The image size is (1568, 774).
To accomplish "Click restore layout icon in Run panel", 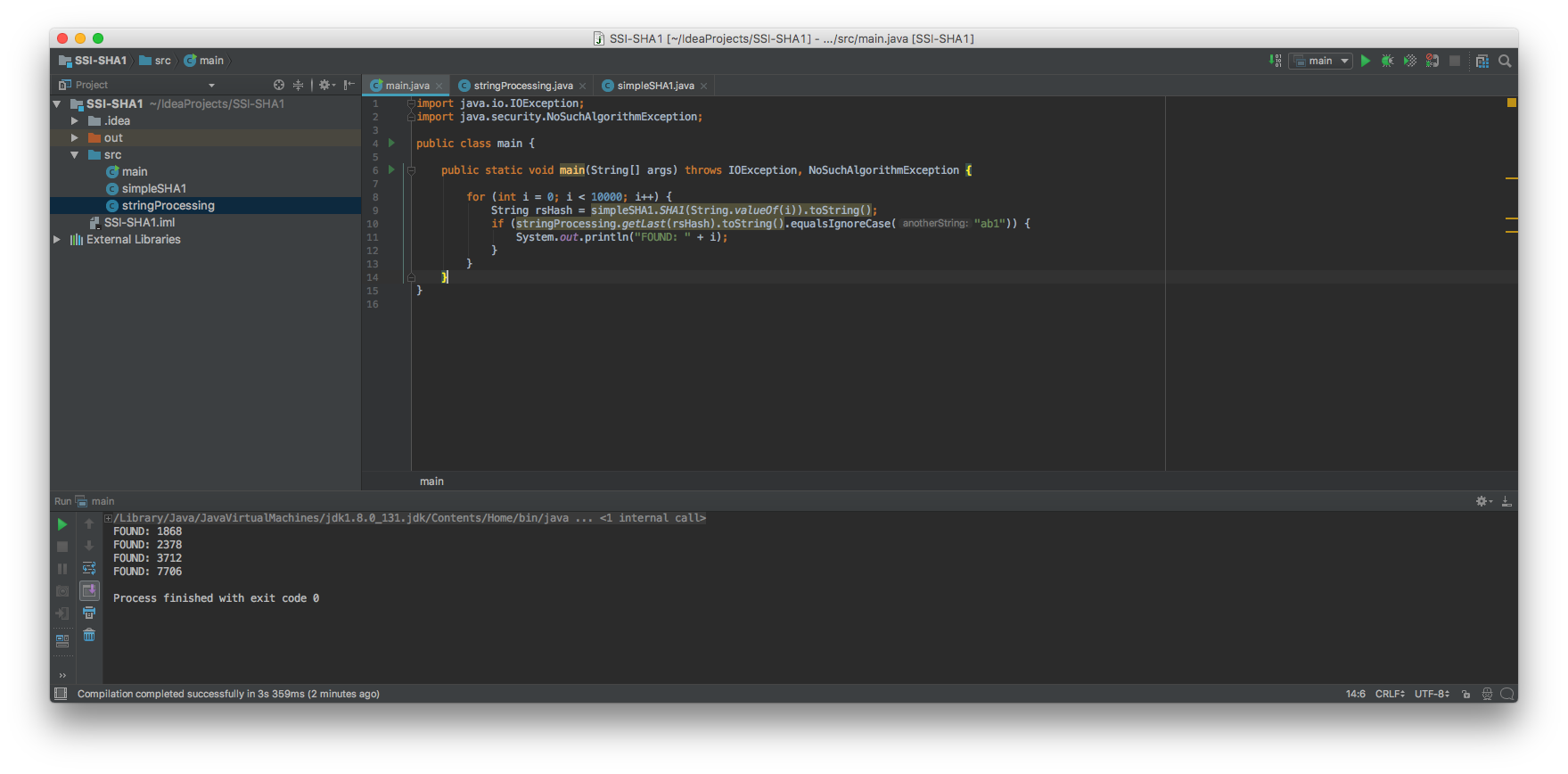I will click(62, 639).
